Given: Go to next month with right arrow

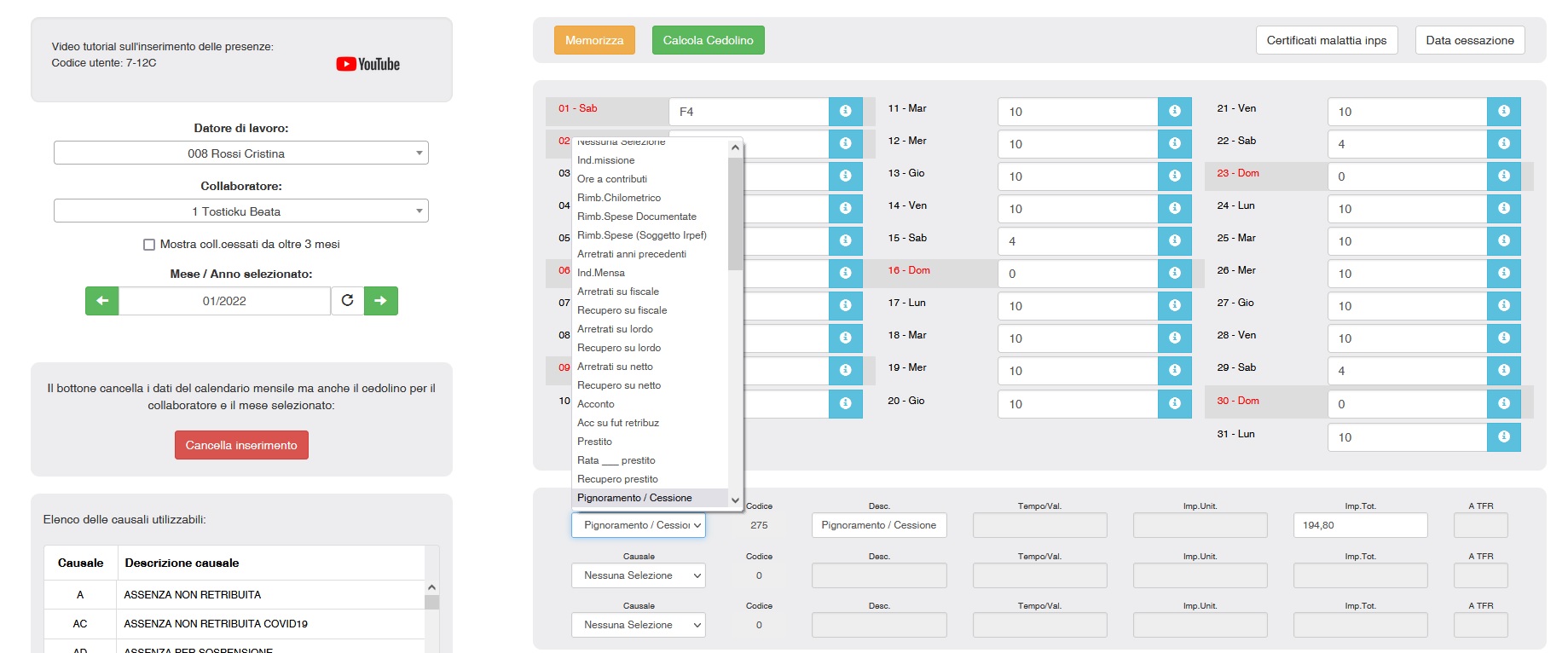Looking at the screenshot, I should (380, 301).
